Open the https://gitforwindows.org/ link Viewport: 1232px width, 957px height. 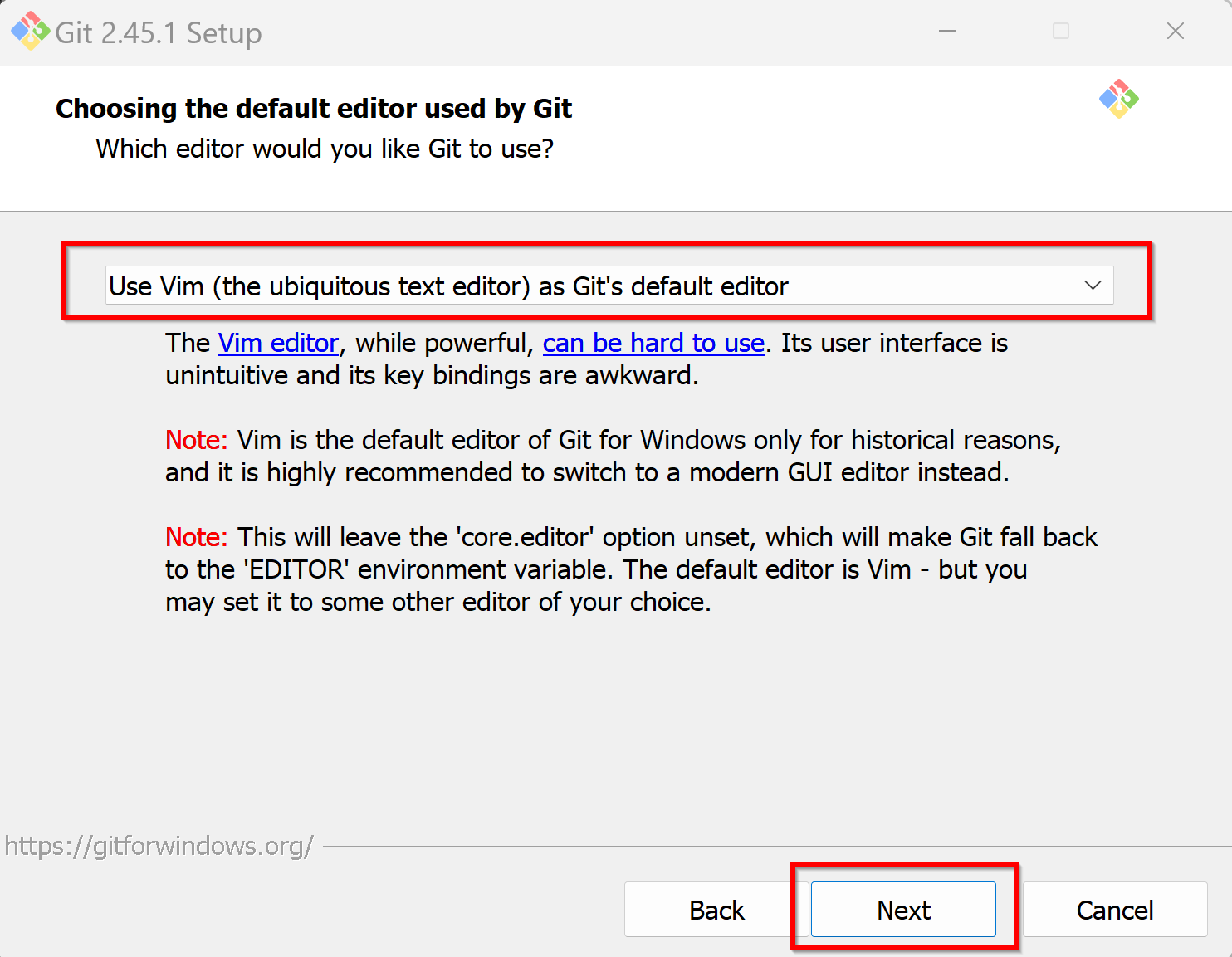[159, 846]
